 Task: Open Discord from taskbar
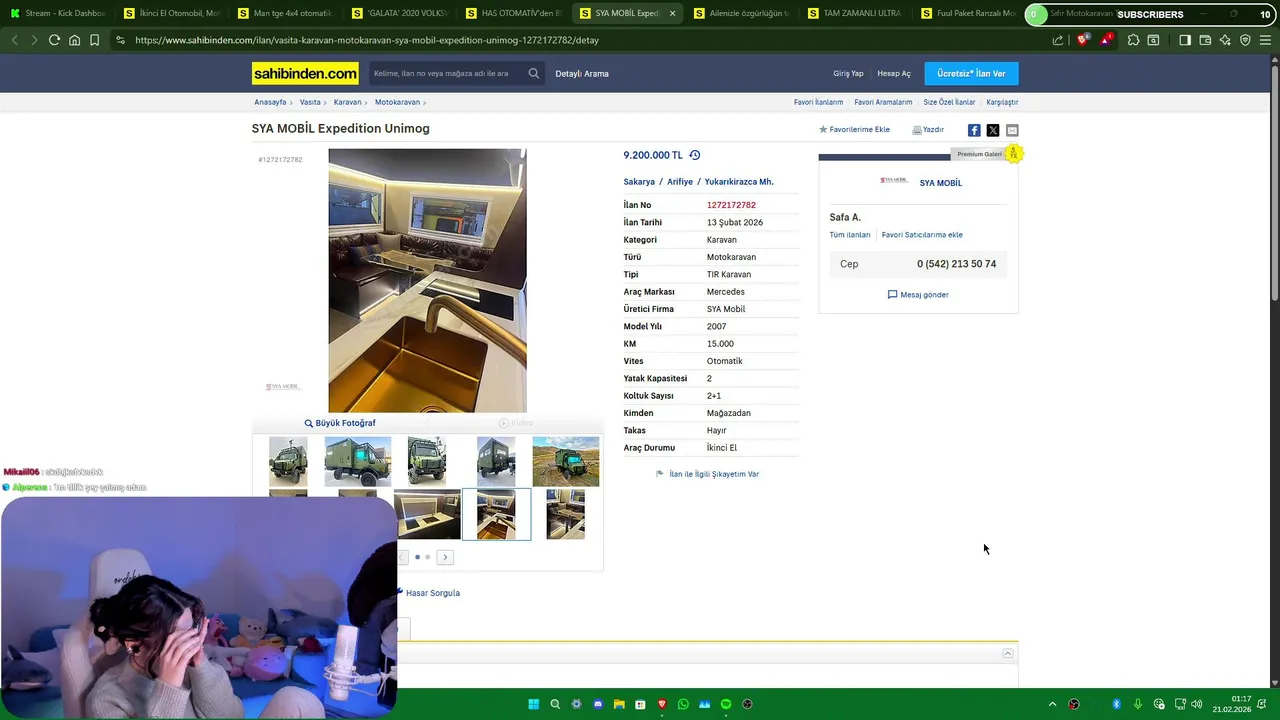point(598,704)
